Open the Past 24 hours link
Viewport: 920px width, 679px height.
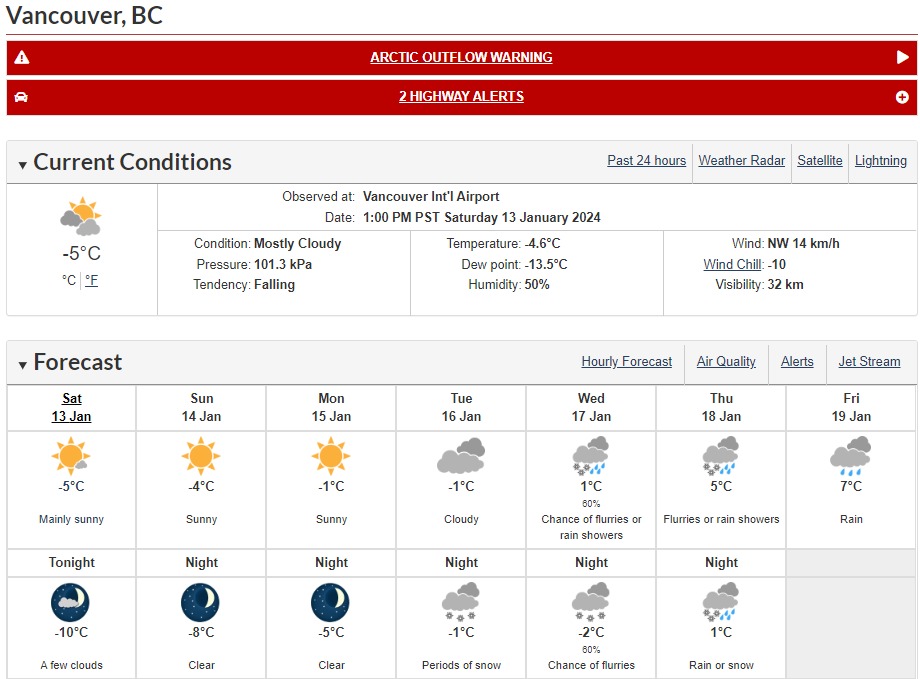click(647, 160)
